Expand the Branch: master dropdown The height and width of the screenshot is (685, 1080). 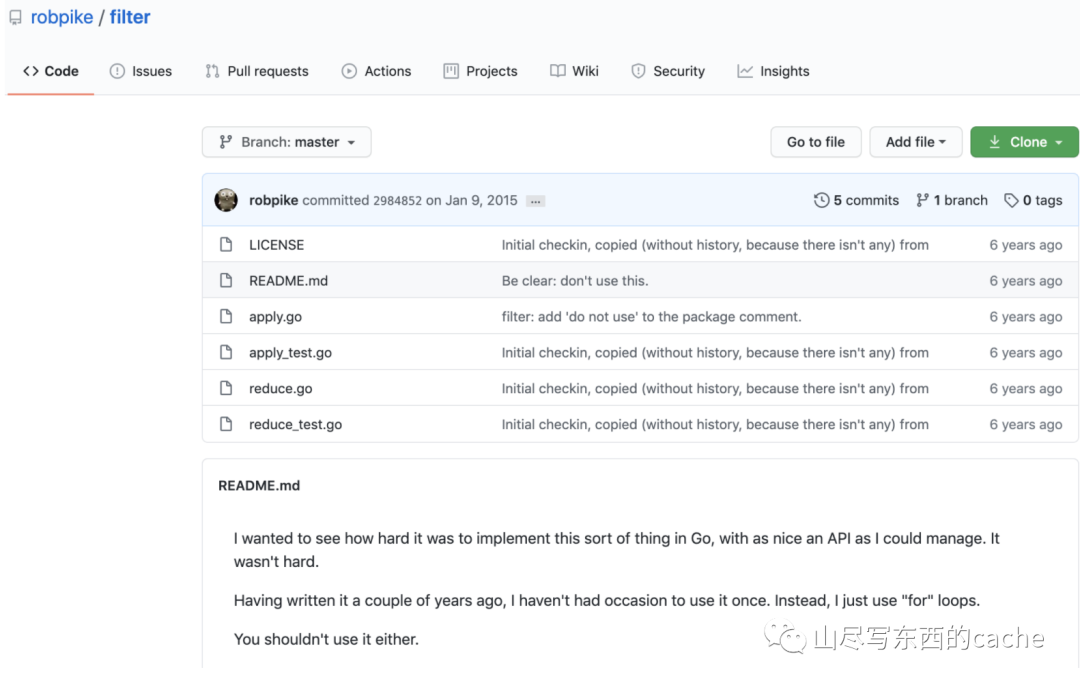(287, 142)
